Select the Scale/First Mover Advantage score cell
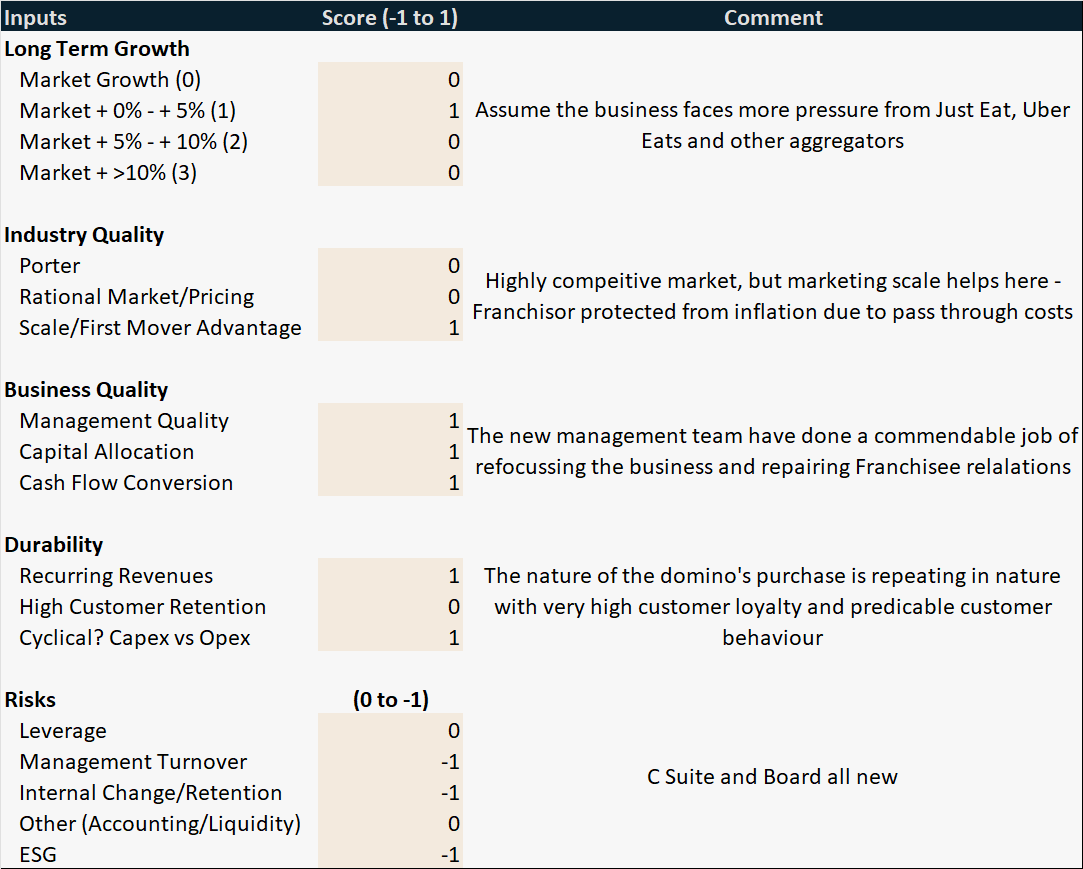Screen dimensions: 1083x869 (390, 328)
